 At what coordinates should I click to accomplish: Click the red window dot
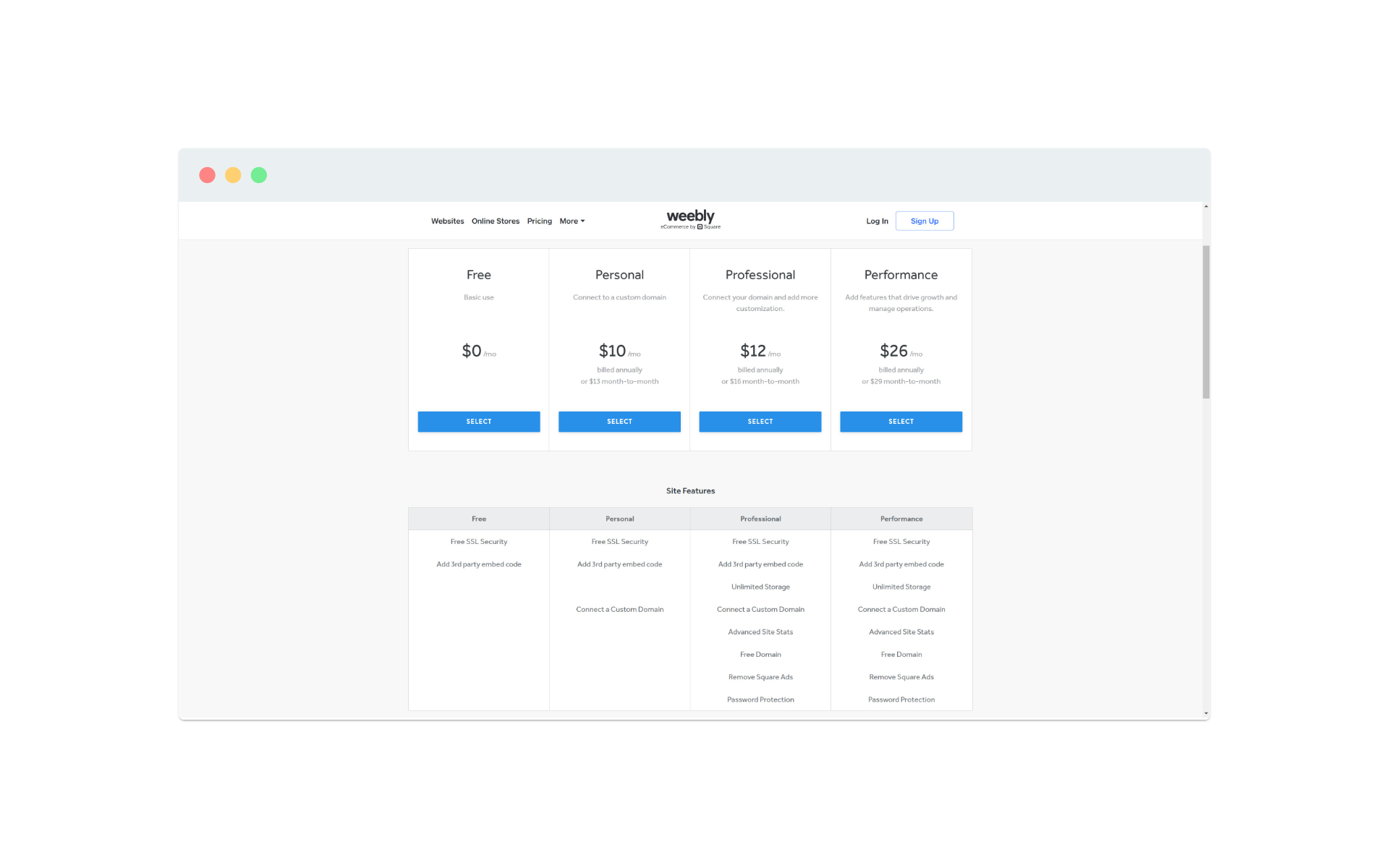(x=207, y=175)
